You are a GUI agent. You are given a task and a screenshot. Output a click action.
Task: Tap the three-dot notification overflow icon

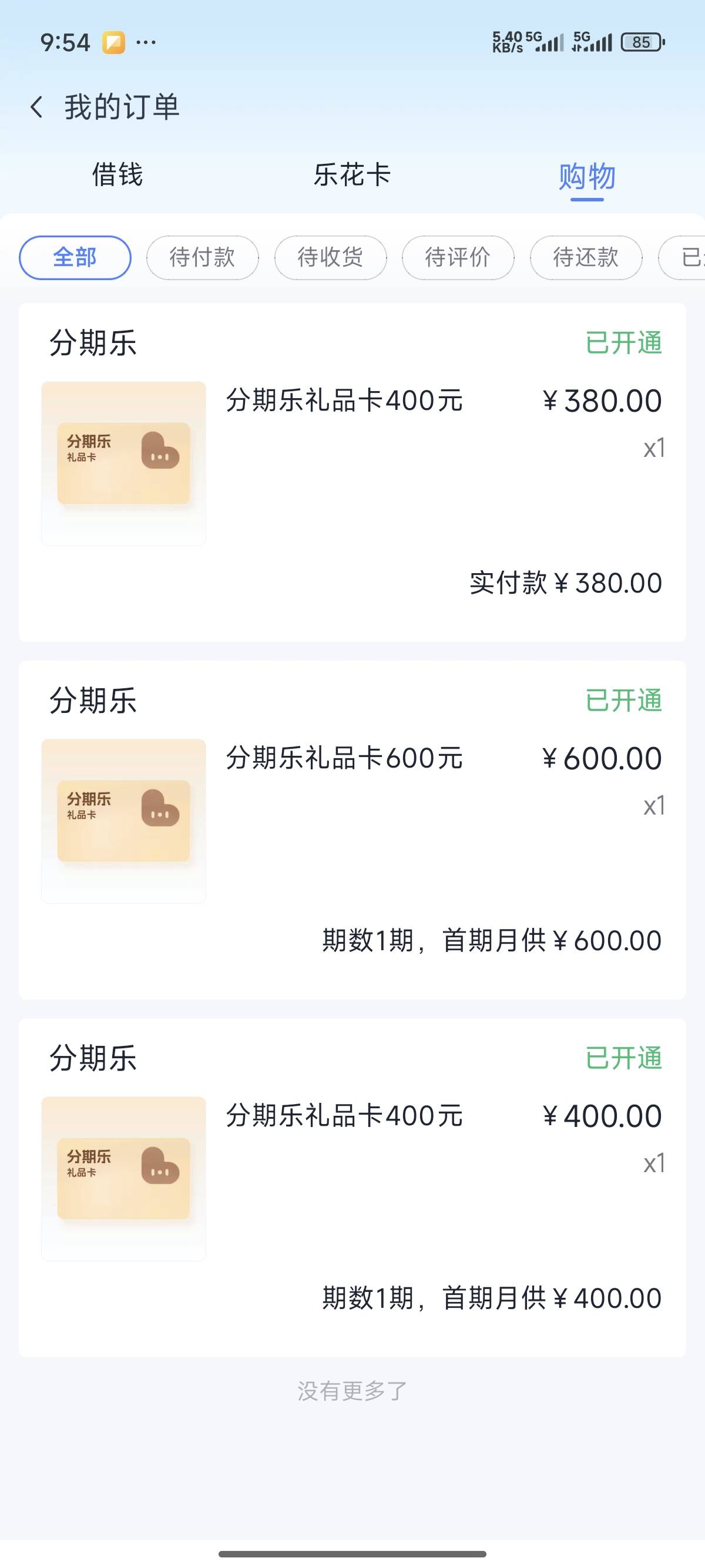click(x=146, y=43)
